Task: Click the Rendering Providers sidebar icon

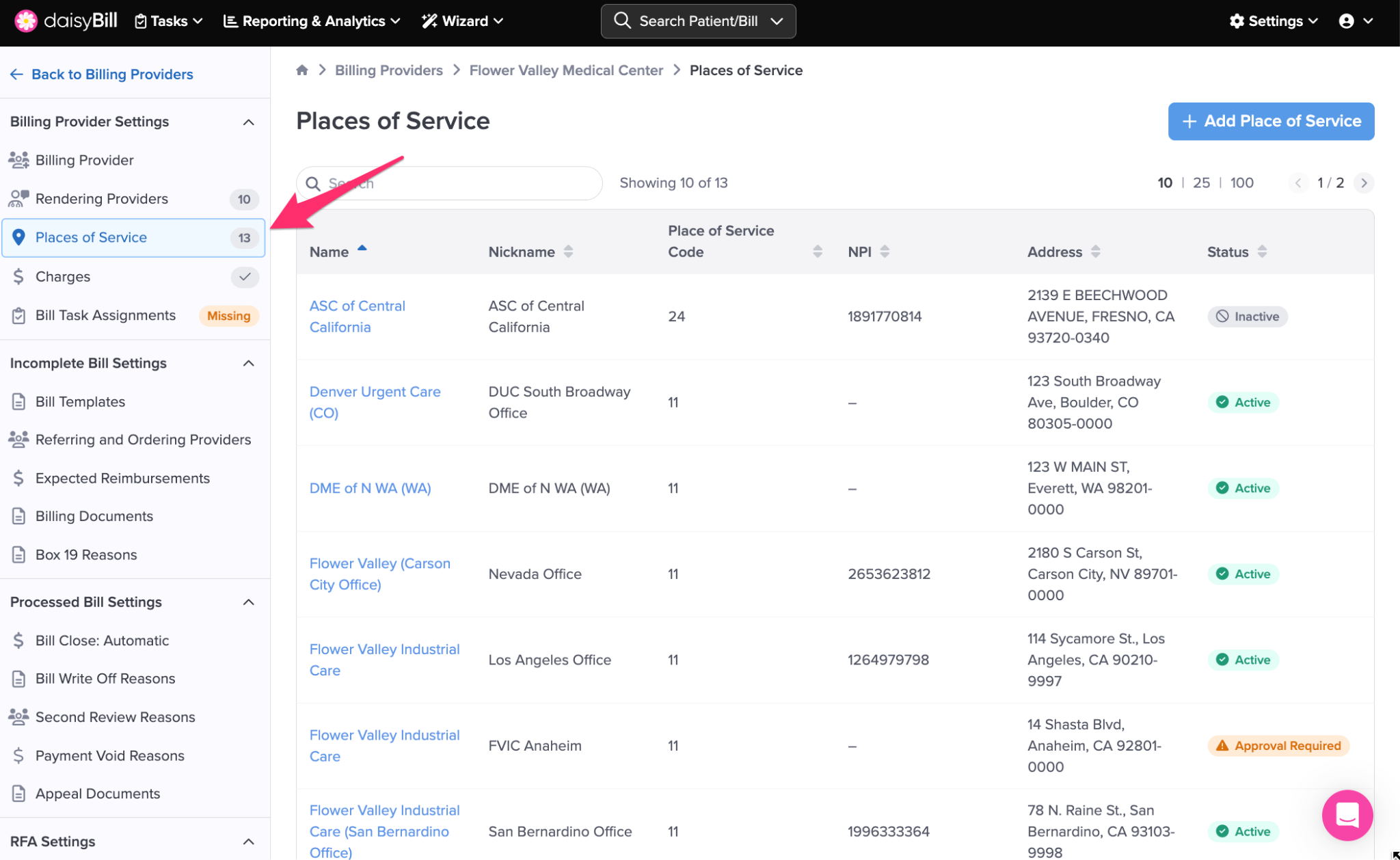Action: pyautogui.click(x=18, y=199)
